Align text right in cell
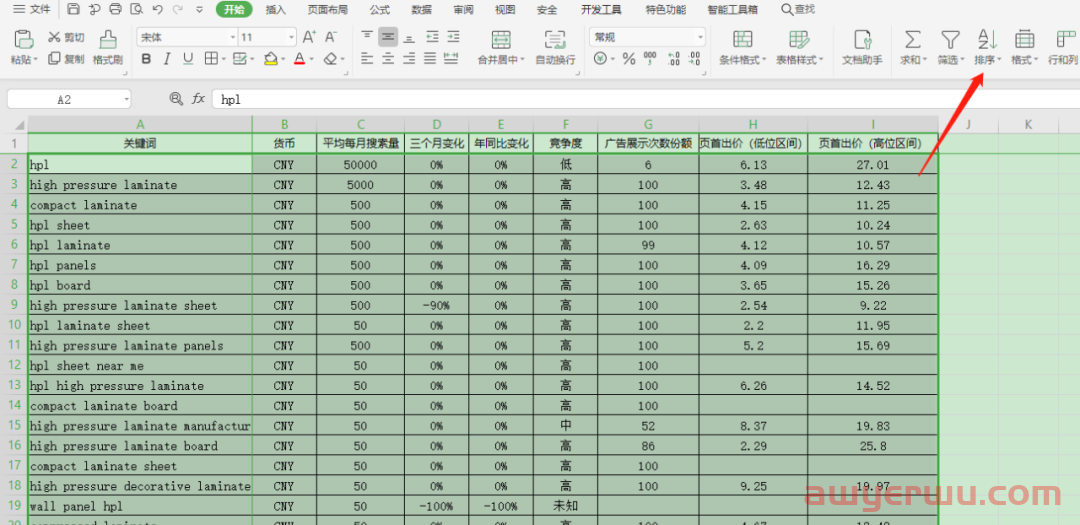This screenshot has width=1080, height=525. click(409, 59)
